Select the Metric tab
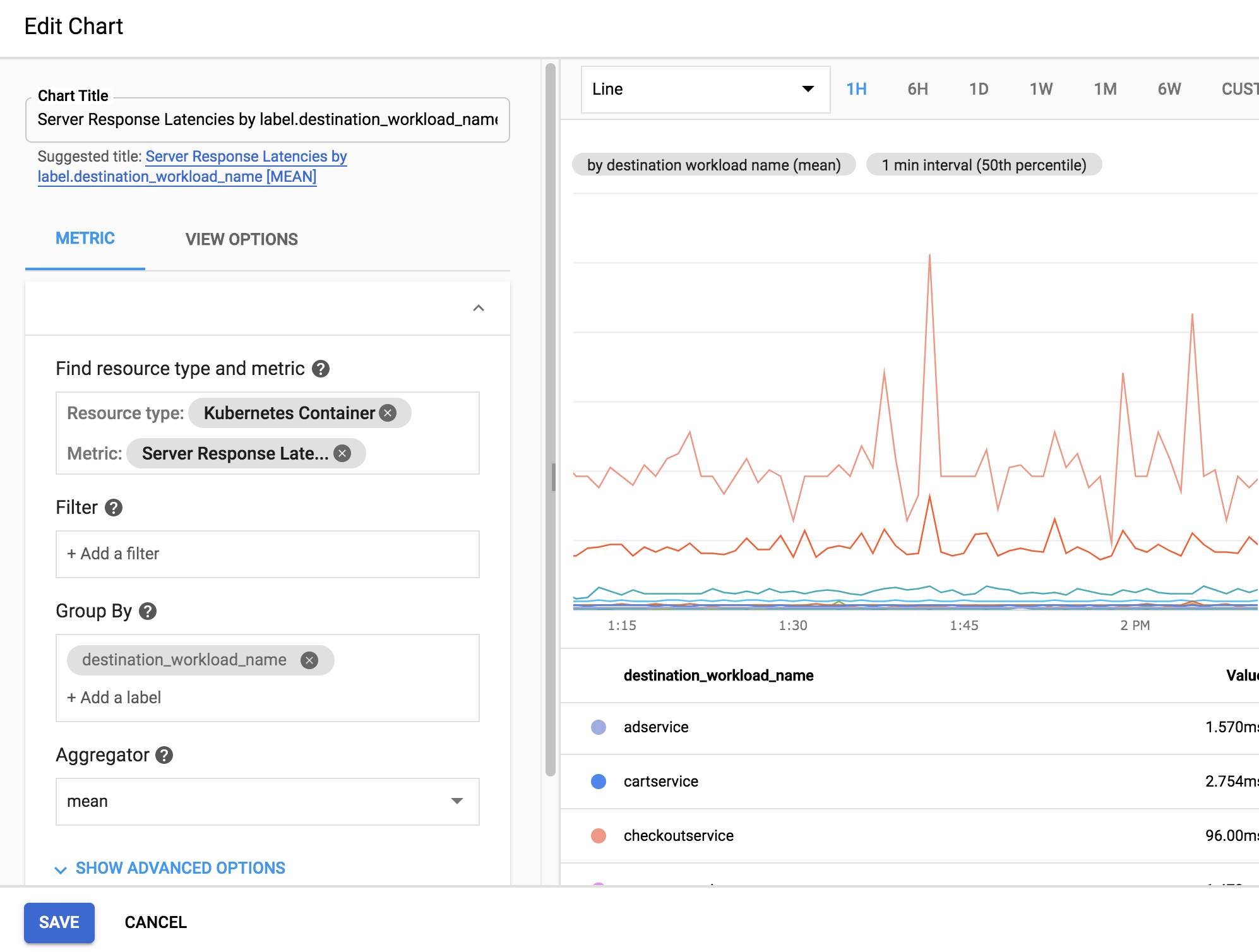Screen dimensions: 1259x952 point(85,239)
